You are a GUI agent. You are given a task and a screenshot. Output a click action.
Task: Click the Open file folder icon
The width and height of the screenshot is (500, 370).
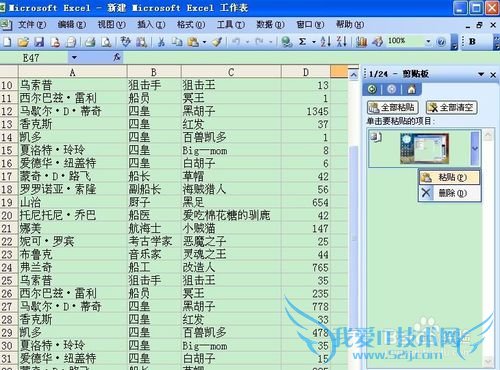(23, 42)
